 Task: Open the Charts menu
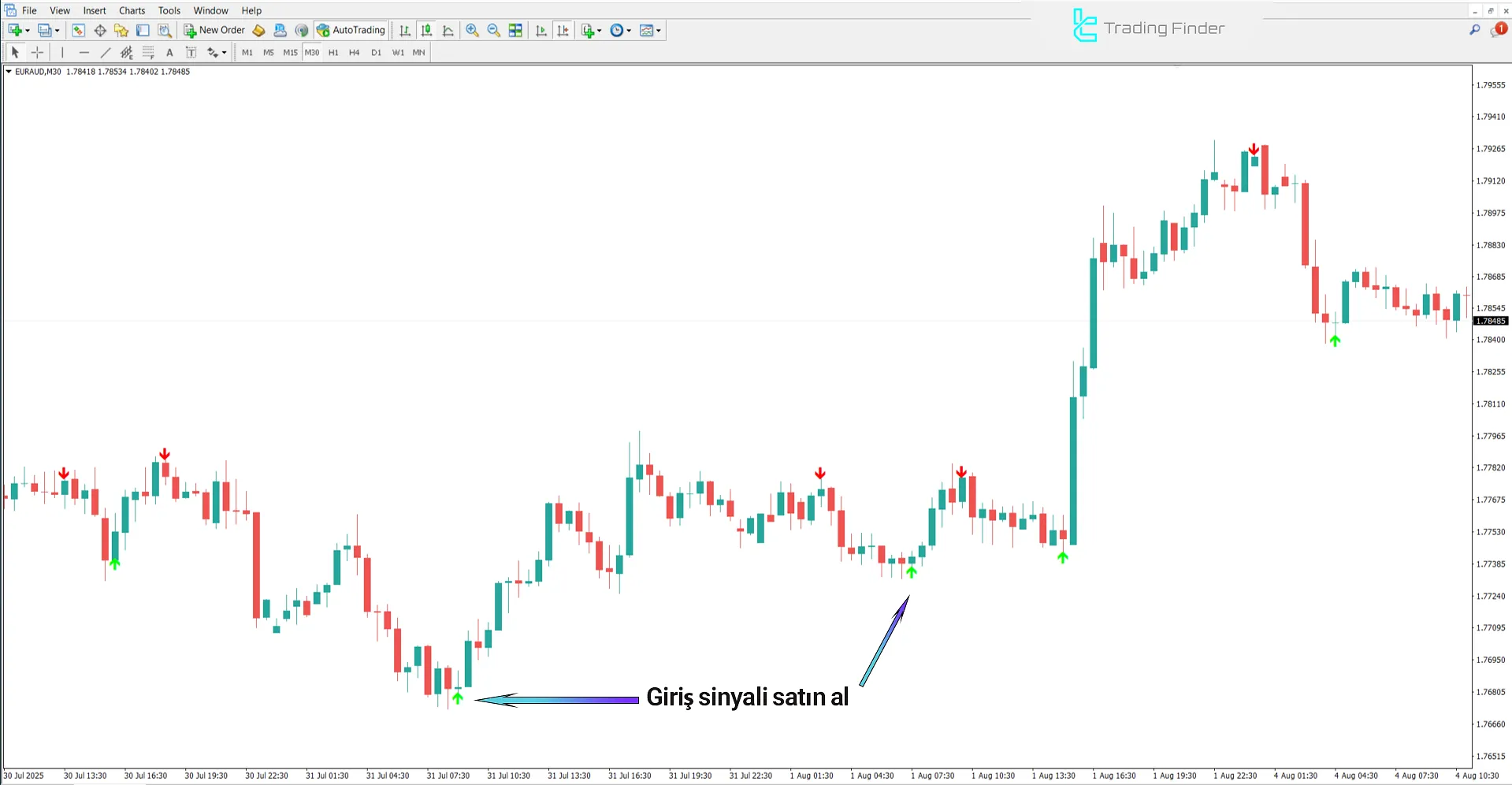[x=131, y=10]
